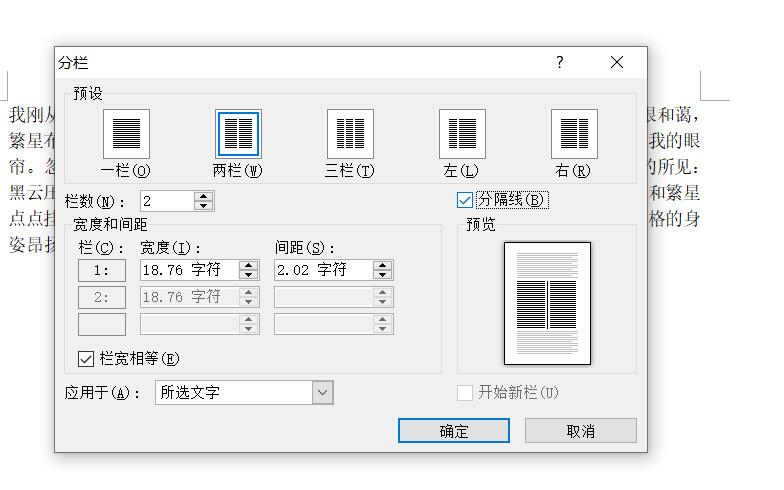Close the 分栏 dialog with X
The width and height of the screenshot is (784, 490).
pos(617,63)
